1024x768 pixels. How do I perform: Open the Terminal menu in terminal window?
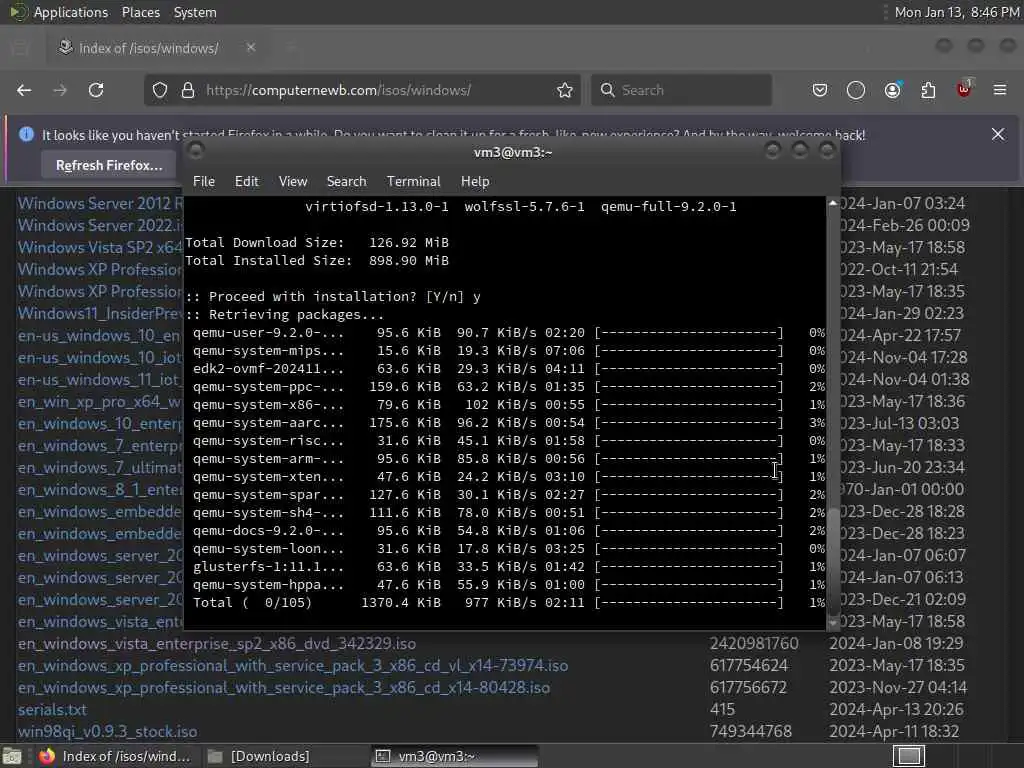pos(413,182)
